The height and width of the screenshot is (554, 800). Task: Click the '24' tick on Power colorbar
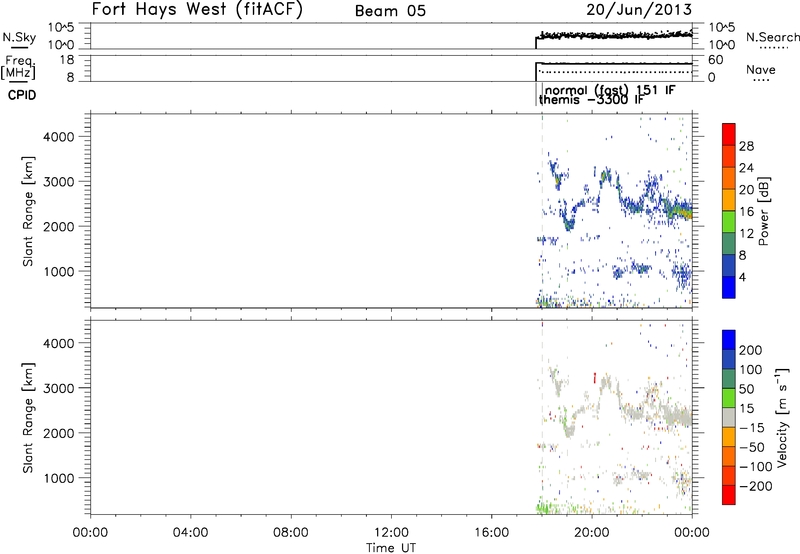click(x=746, y=168)
